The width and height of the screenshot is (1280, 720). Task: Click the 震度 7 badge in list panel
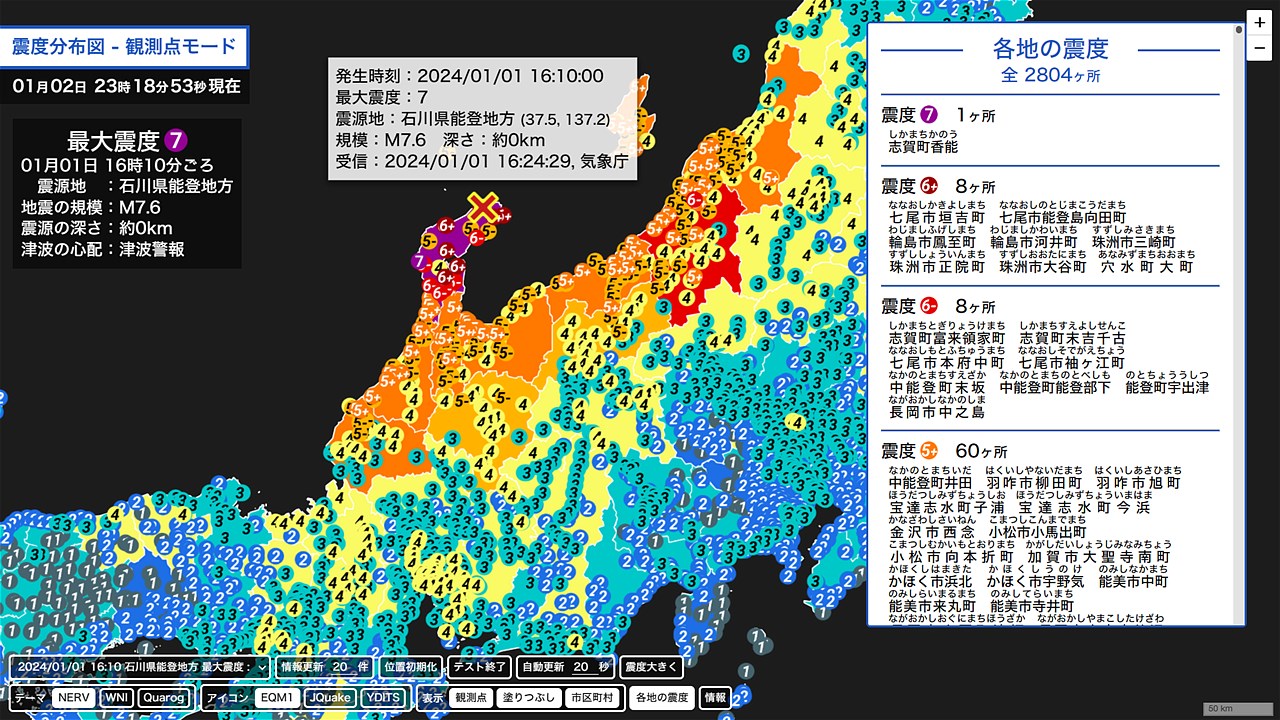tap(929, 114)
